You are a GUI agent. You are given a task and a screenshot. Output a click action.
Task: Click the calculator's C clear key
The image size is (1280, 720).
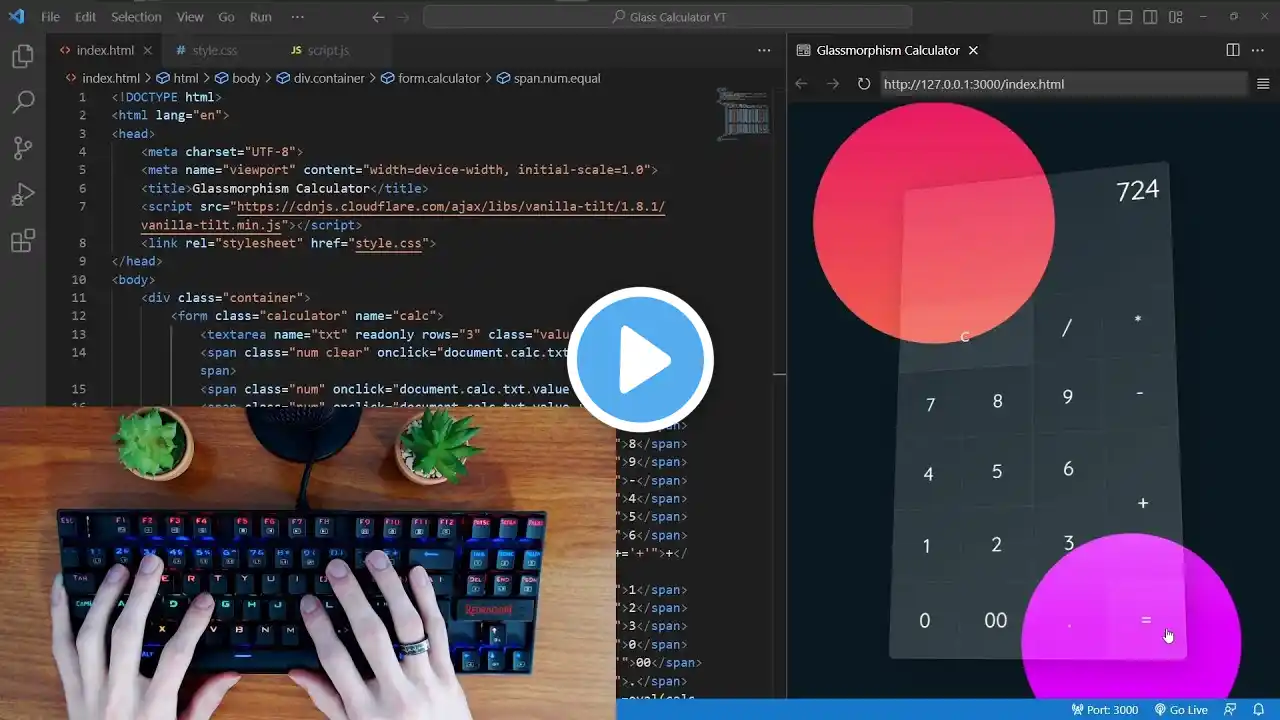point(965,337)
